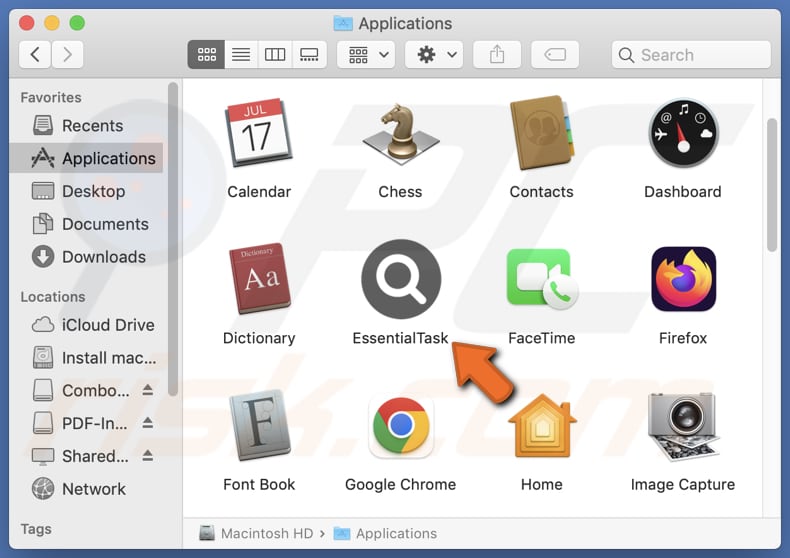Click the Image Capture label text
The height and width of the screenshot is (558, 790).
point(683,484)
